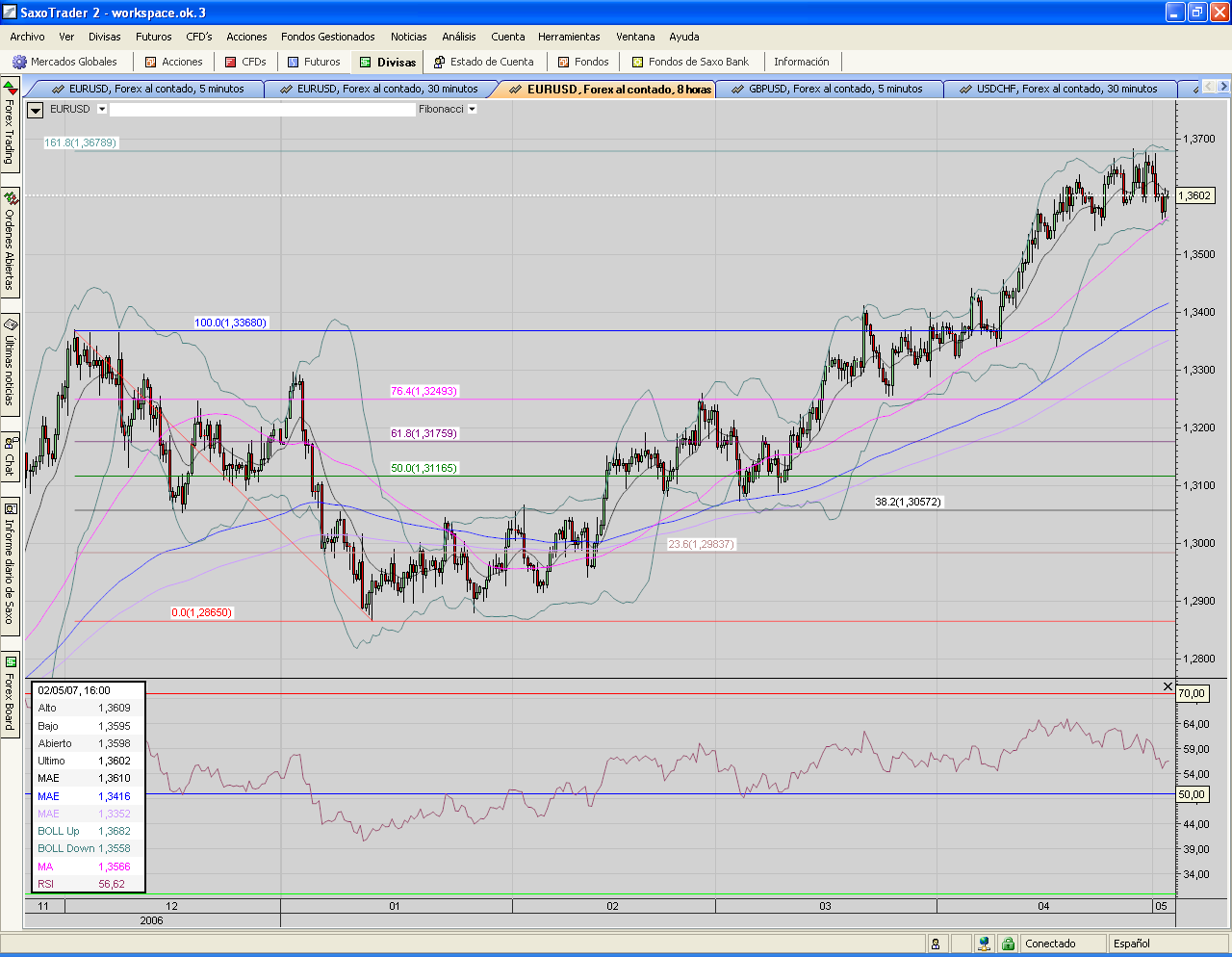Open the Forex Trading side panel icon
1232x957 pixels.
tap(10, 89)
